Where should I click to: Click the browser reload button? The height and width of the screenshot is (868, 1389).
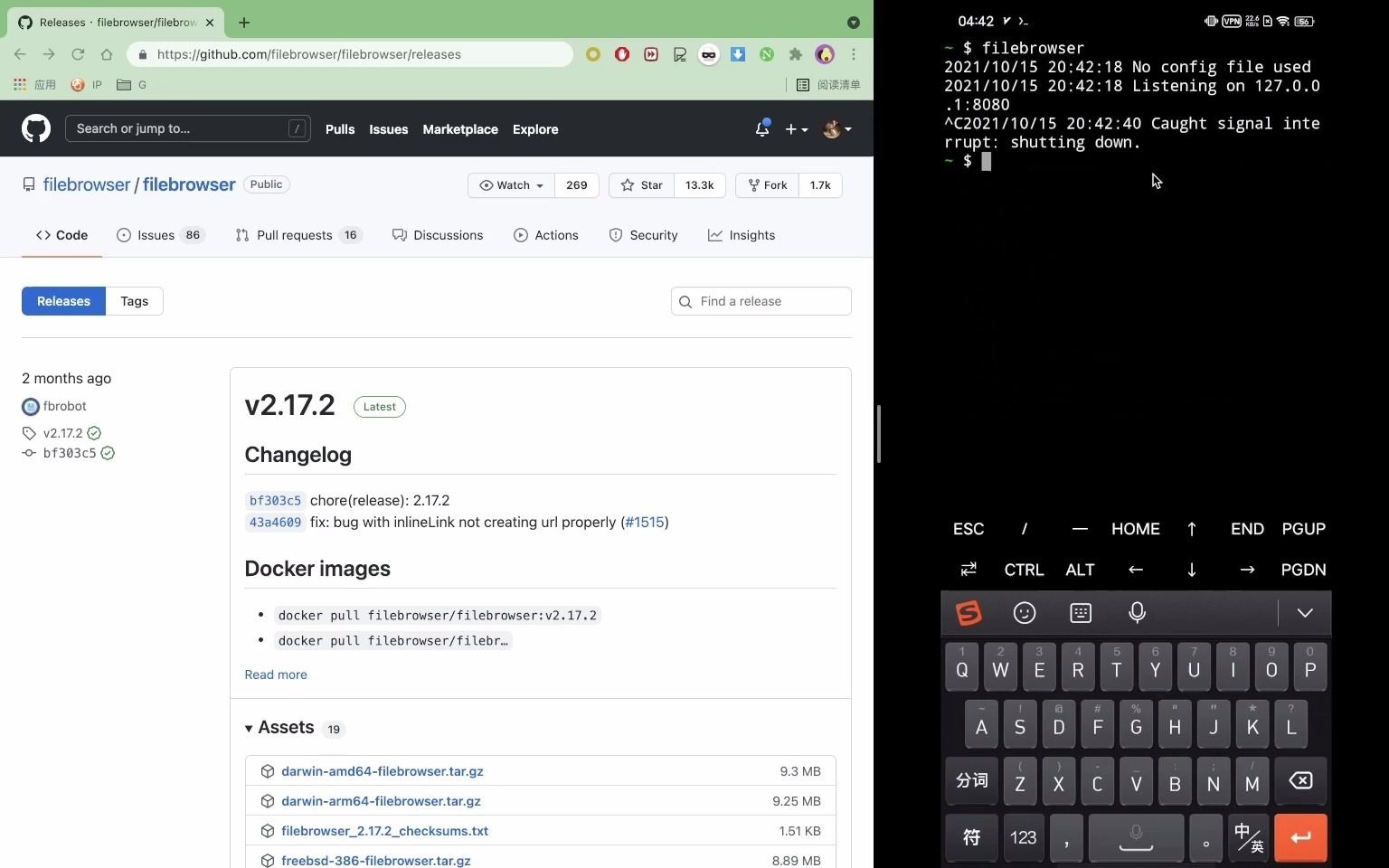point(78,54)
